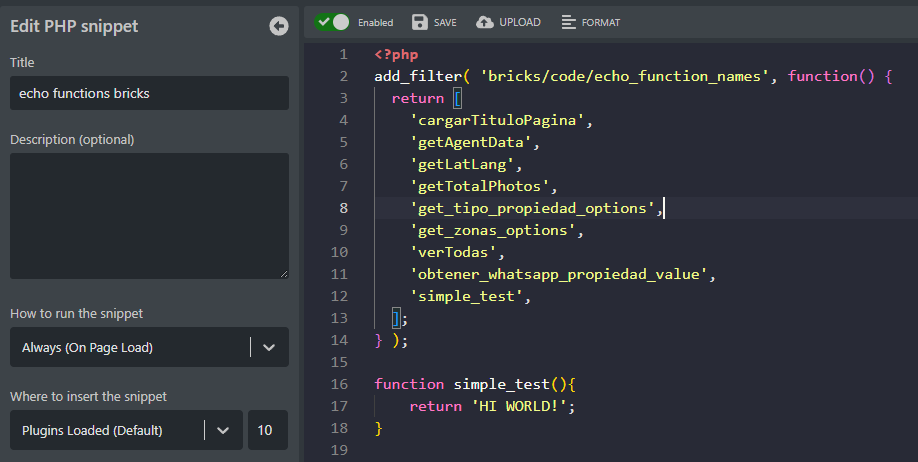
Task: Click the Title field containing echo functions bricks
Action: click(149, 93)
